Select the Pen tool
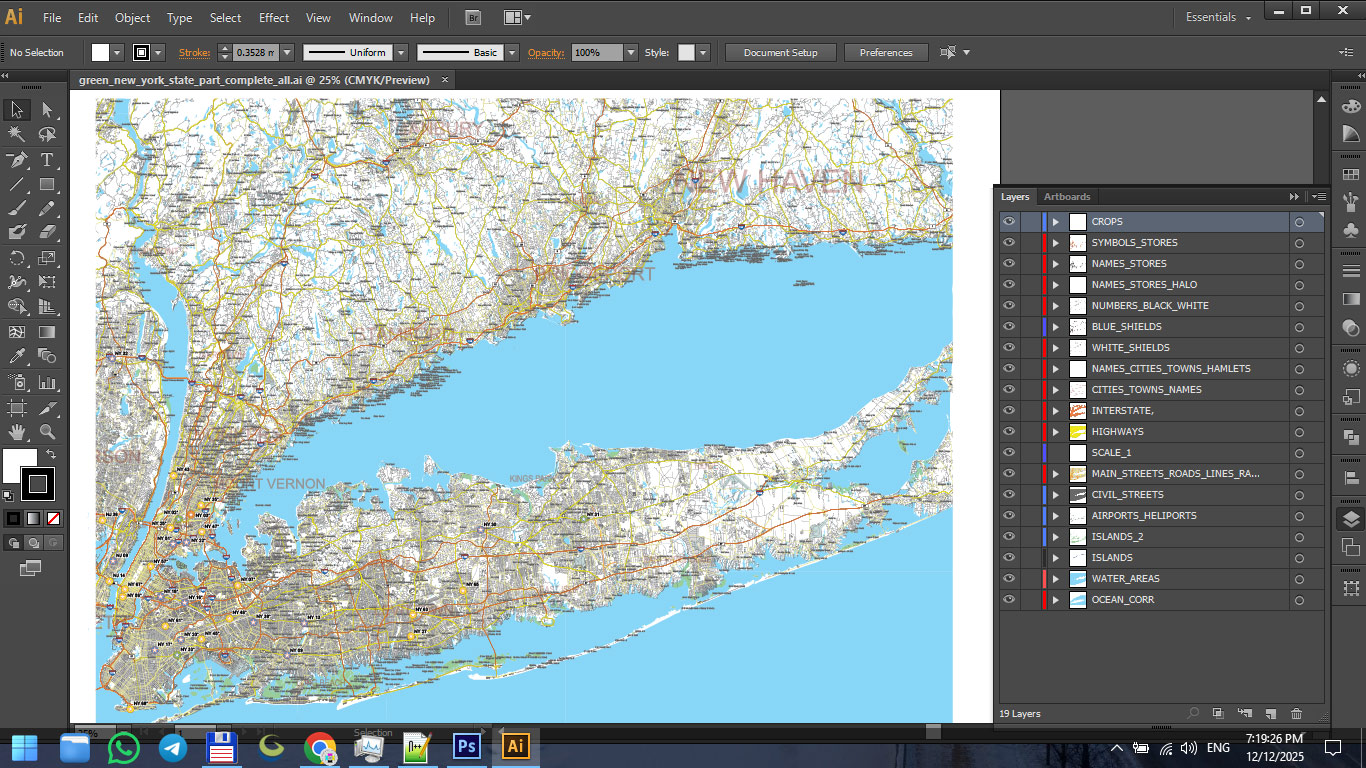 tap(17, 160)
